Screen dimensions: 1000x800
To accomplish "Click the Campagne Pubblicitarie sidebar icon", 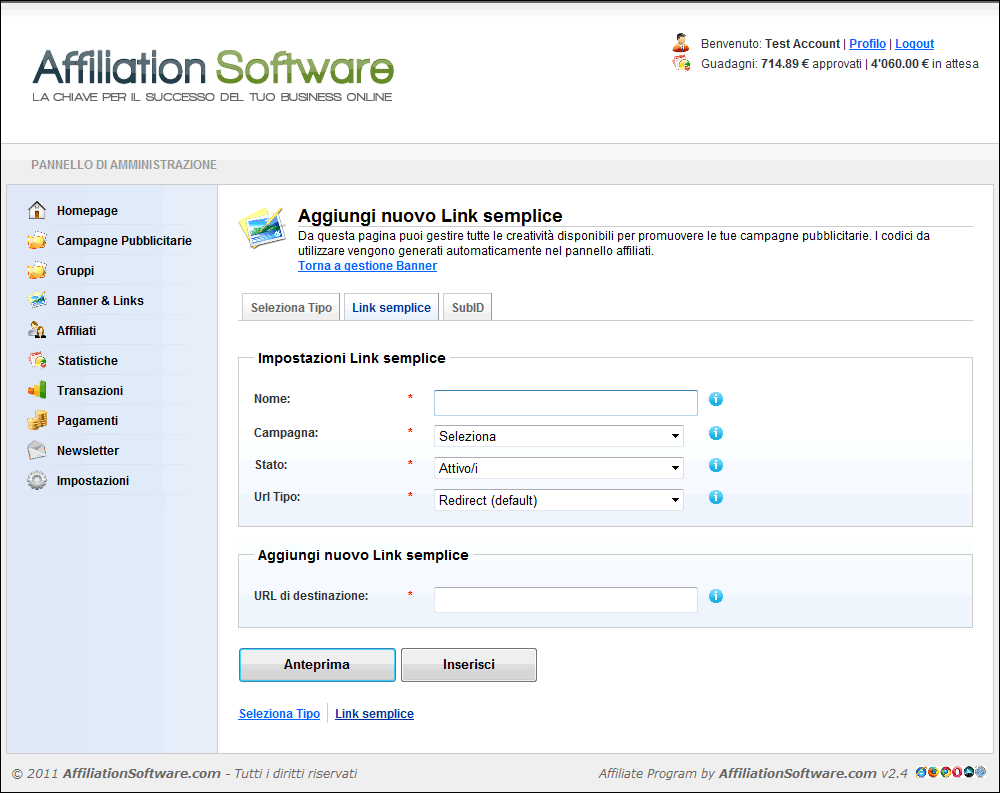I will (x=37, y=240).
